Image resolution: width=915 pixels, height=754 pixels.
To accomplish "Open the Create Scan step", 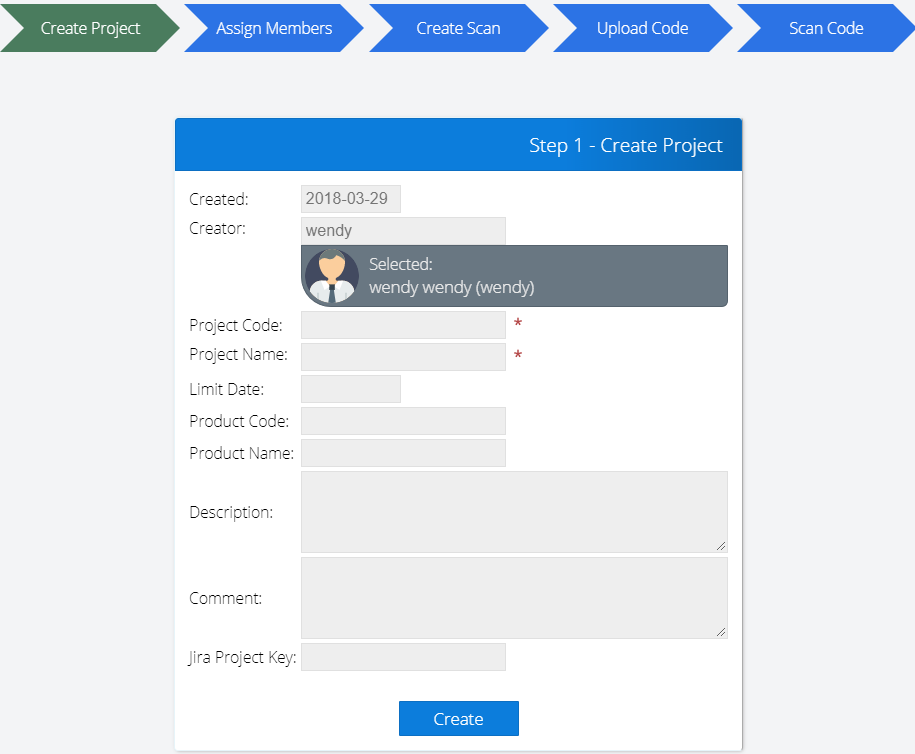I will tap(458, 28).
